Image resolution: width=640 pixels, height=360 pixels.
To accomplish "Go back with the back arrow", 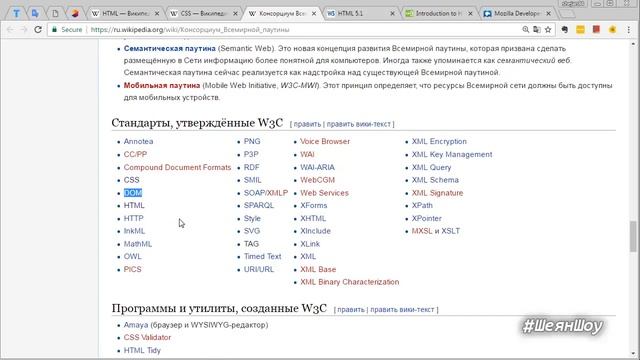I will pos(10,29).
